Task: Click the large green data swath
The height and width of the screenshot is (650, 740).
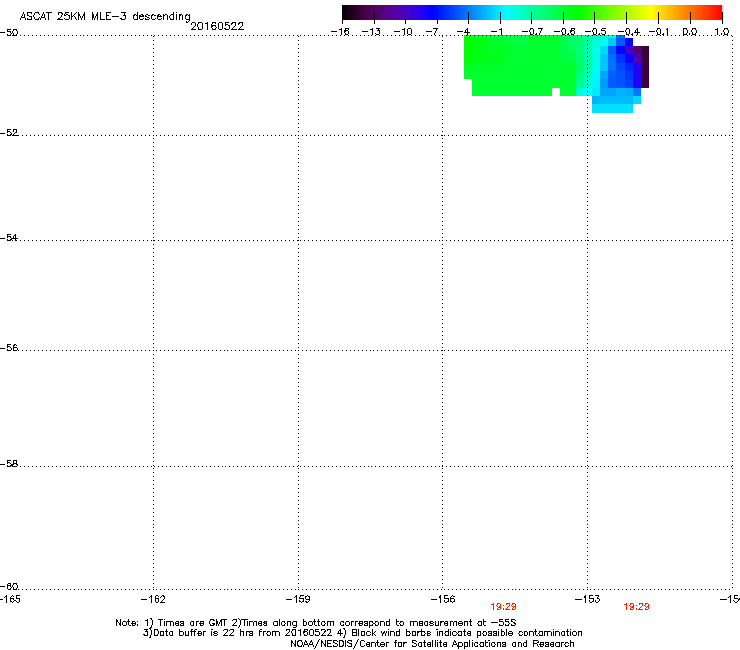Action: (519, 64)
